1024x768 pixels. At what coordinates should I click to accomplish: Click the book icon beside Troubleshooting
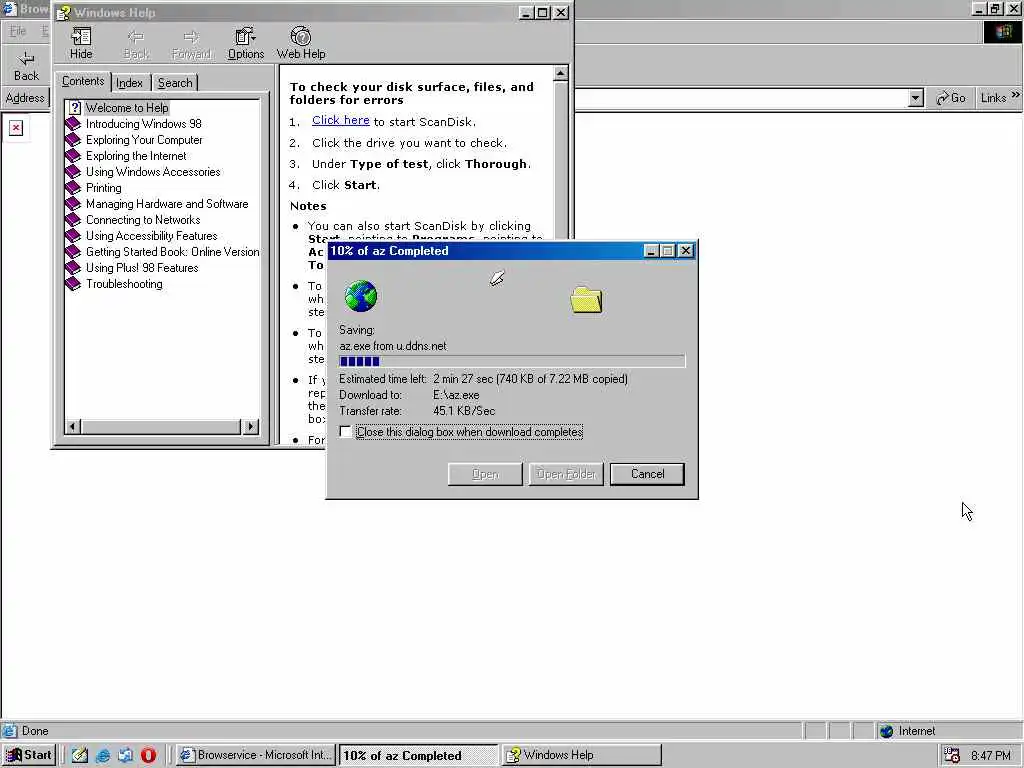[x=73, y=283]
